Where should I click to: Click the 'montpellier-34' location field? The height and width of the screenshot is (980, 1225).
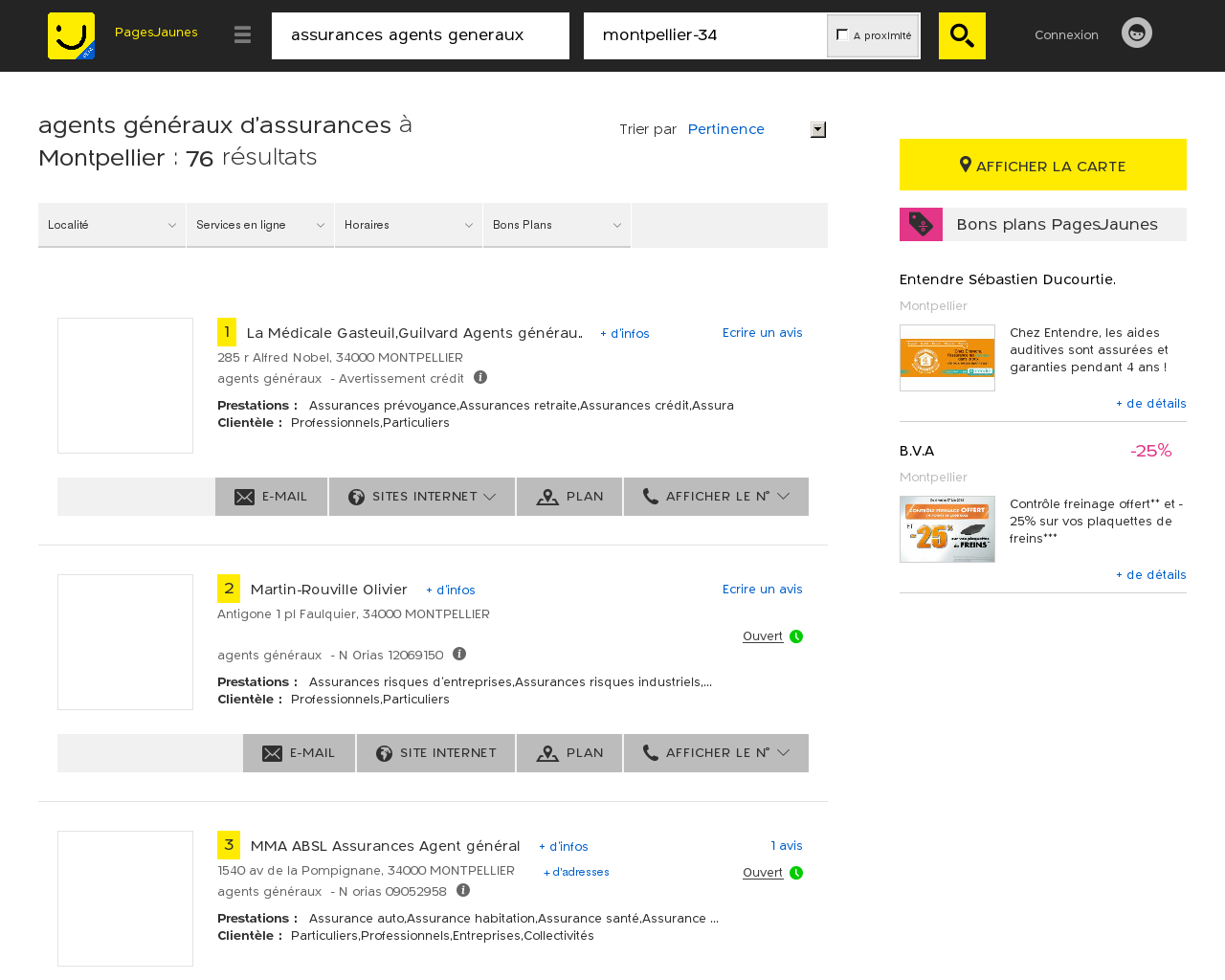(705, 35)
